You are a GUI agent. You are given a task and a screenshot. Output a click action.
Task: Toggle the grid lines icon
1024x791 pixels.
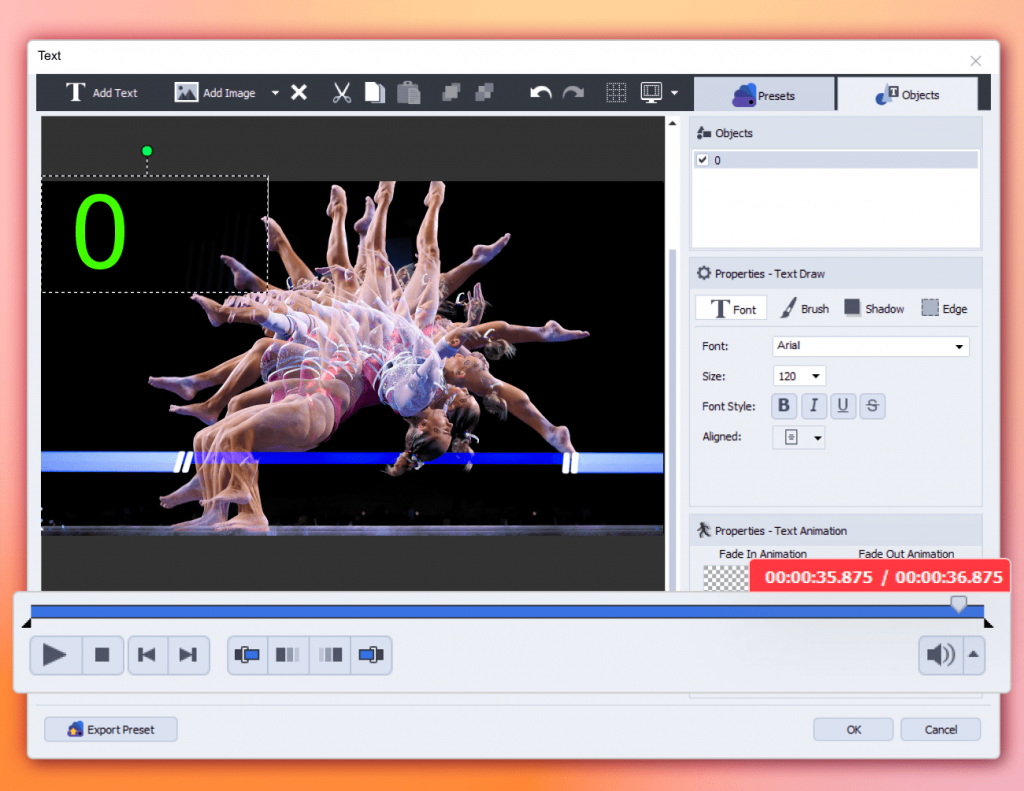tap(617, 93)
